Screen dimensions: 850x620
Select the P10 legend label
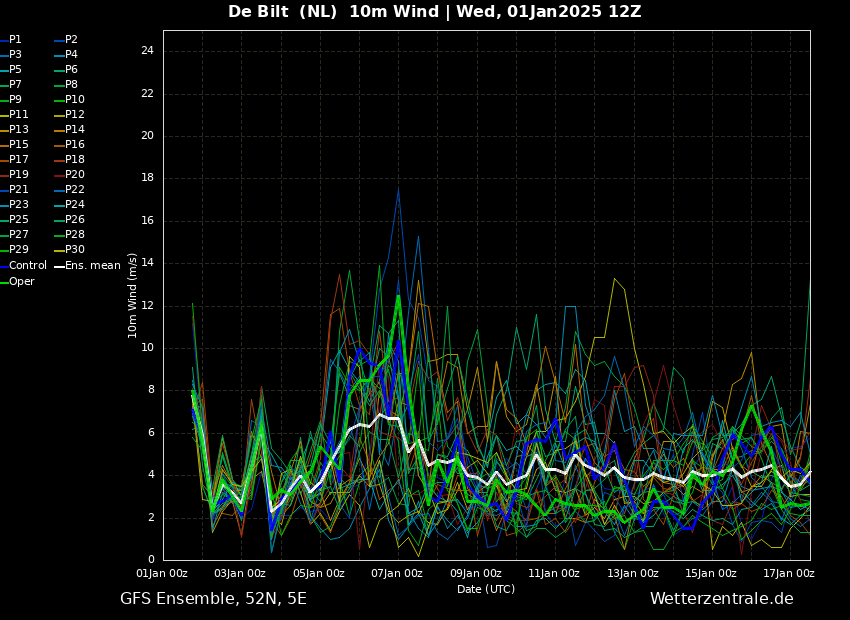coord(75,100)
